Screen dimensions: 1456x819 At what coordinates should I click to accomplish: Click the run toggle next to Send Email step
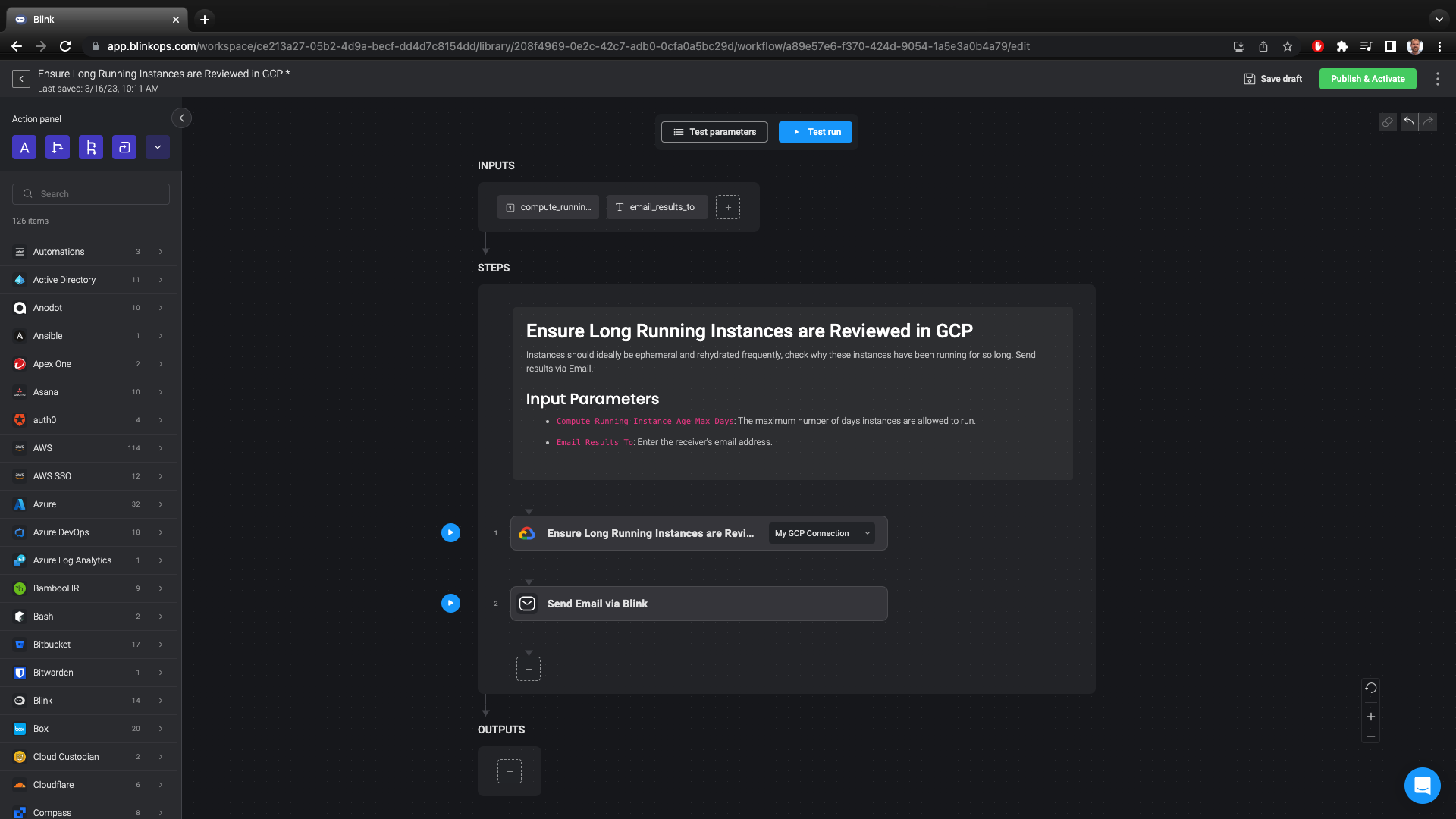[450, 603]
